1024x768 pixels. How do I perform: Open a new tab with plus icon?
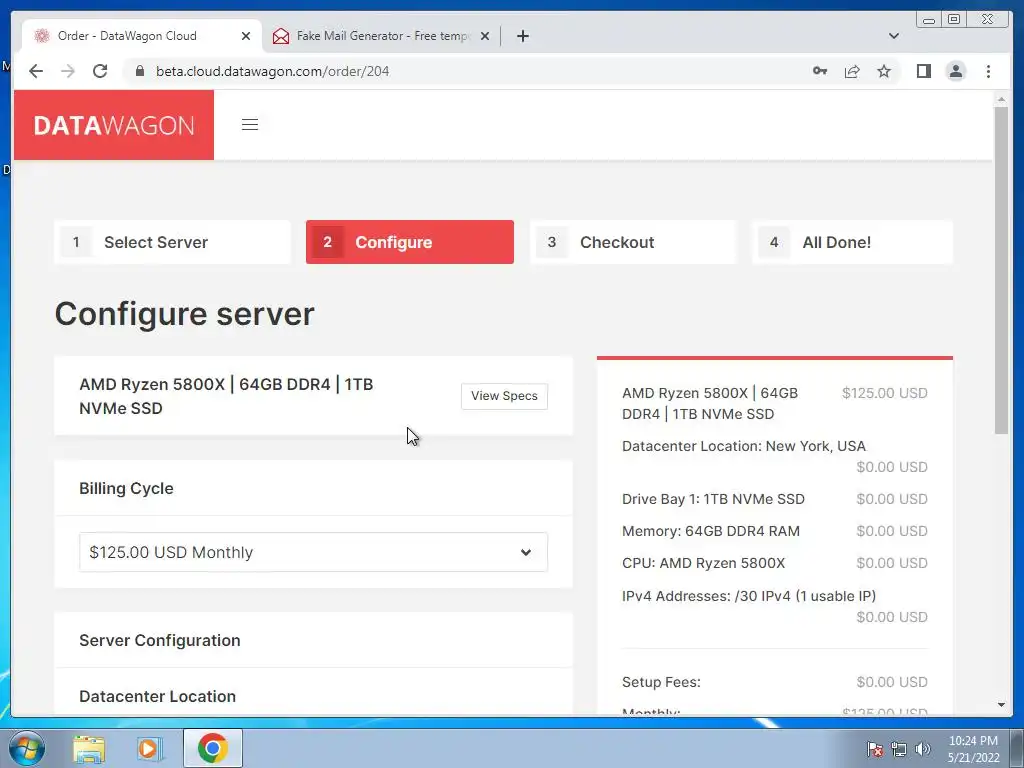point(522,36)
